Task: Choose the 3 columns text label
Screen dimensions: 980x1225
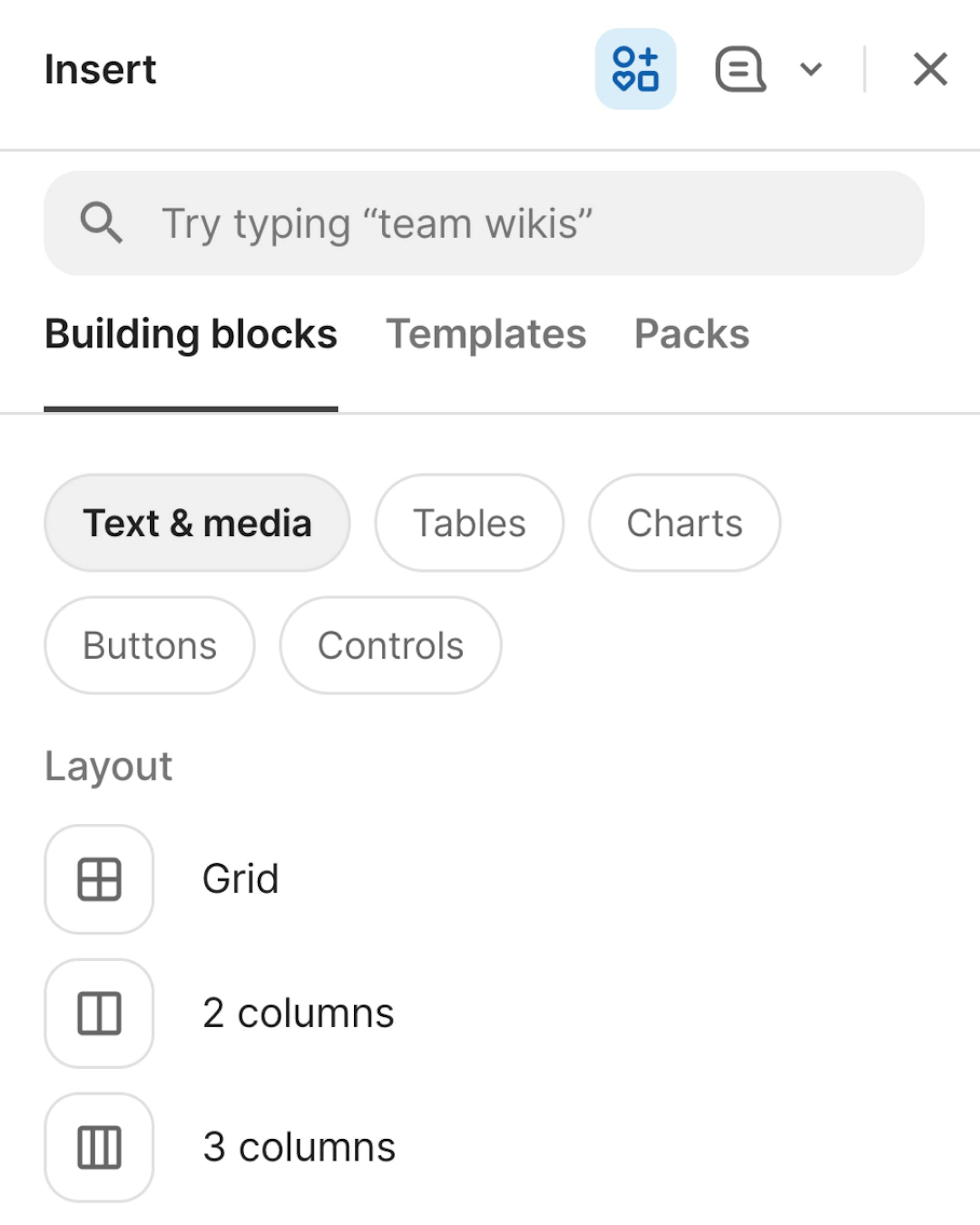Action: click(299, 1147)
